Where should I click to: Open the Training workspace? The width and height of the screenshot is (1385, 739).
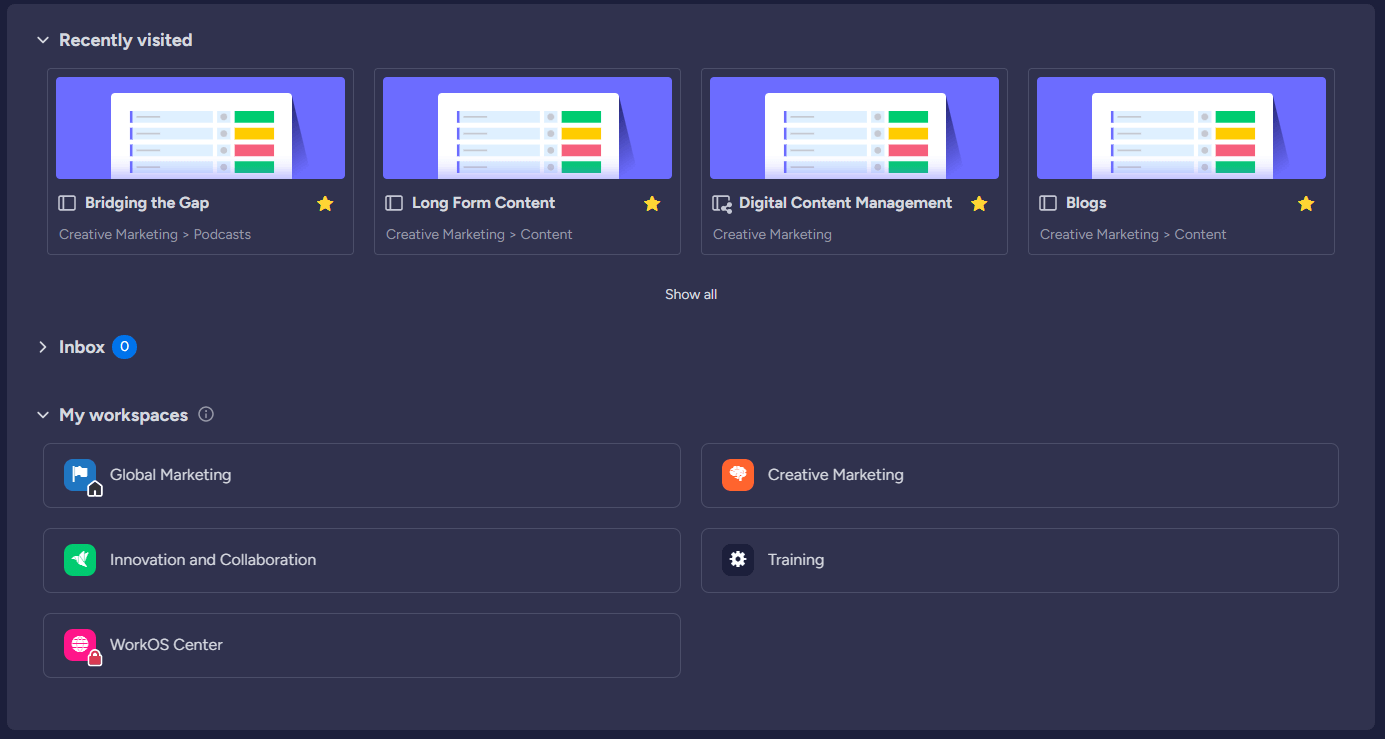[x=1020, y=560]
